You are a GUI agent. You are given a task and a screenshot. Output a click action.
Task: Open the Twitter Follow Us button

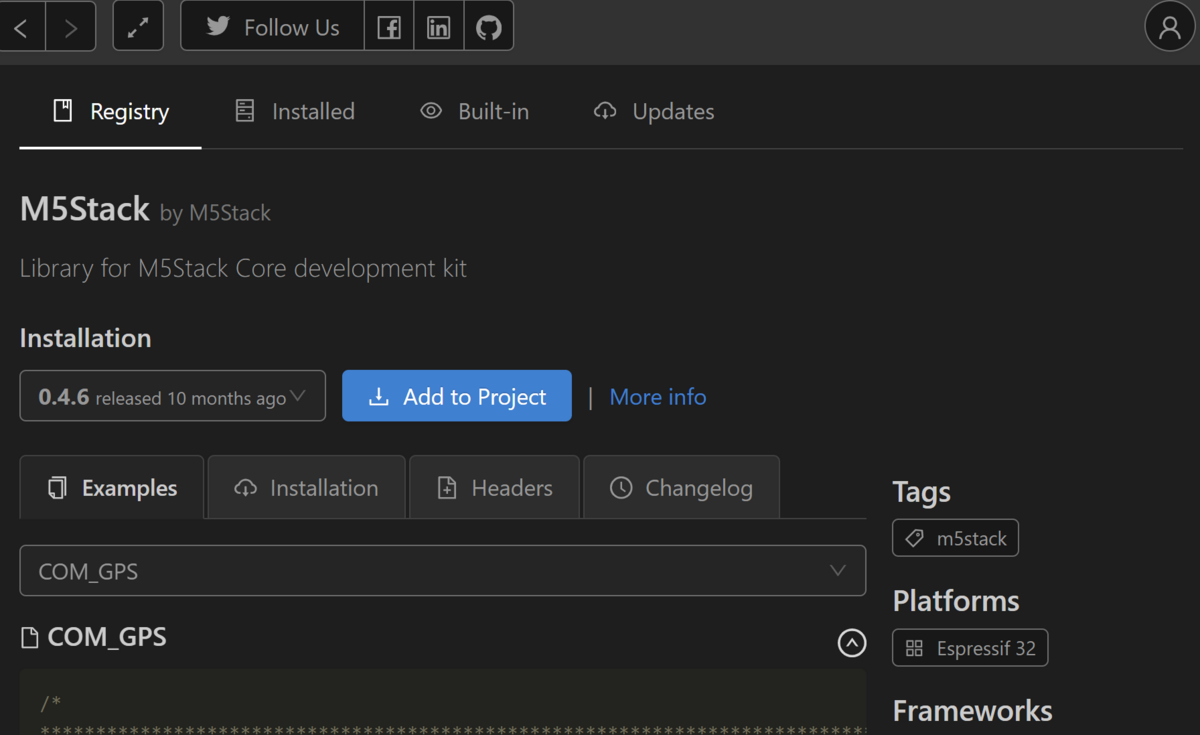271,26
